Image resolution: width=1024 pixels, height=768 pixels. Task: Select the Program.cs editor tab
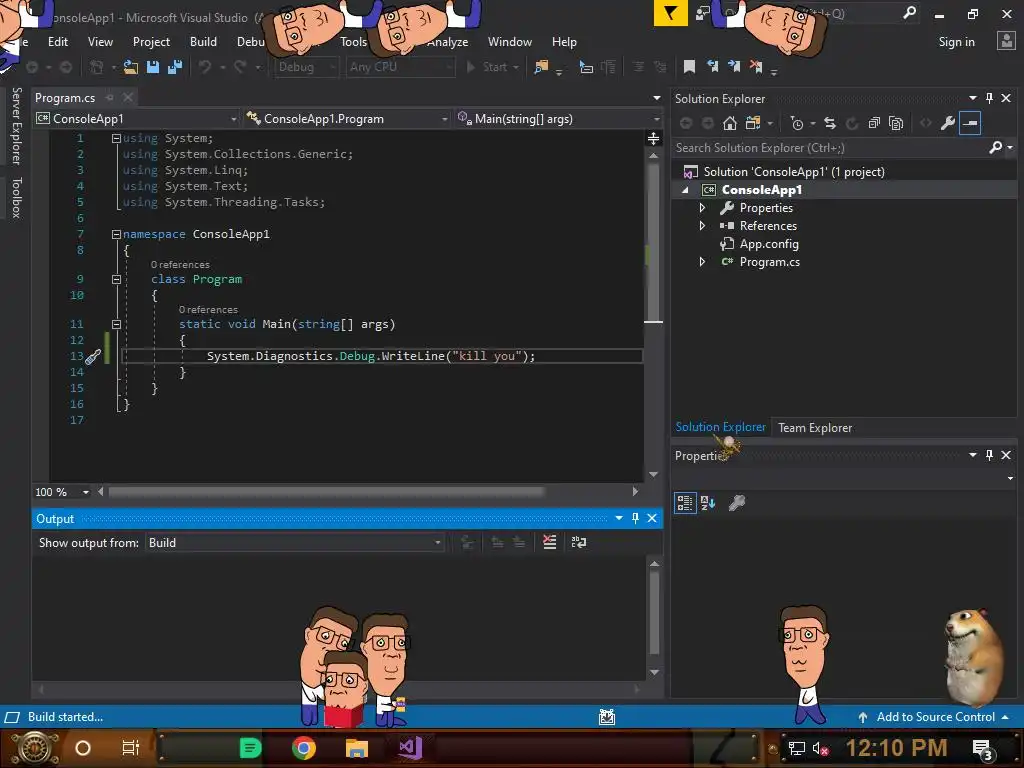click(65, 98)
